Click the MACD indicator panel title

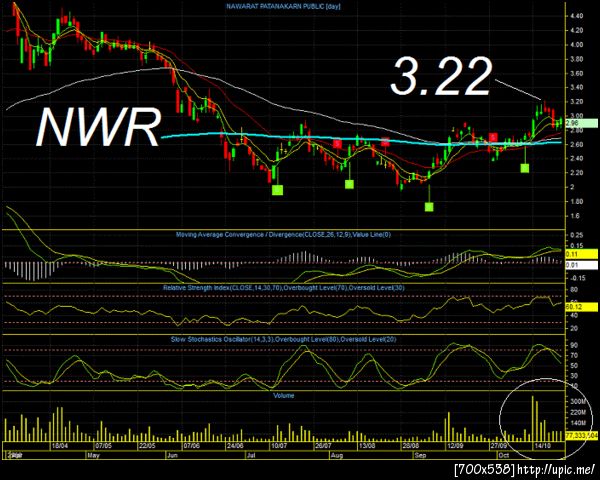tap(283, 235)
